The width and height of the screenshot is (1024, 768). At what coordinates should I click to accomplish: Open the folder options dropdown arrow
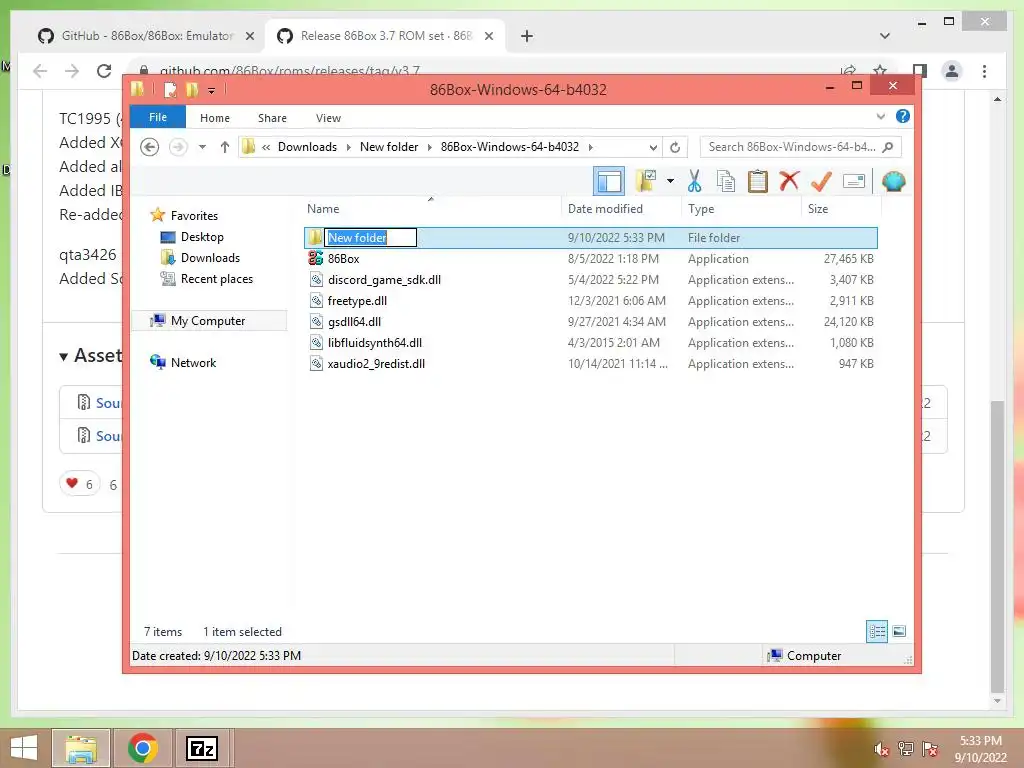pos(670,181)
